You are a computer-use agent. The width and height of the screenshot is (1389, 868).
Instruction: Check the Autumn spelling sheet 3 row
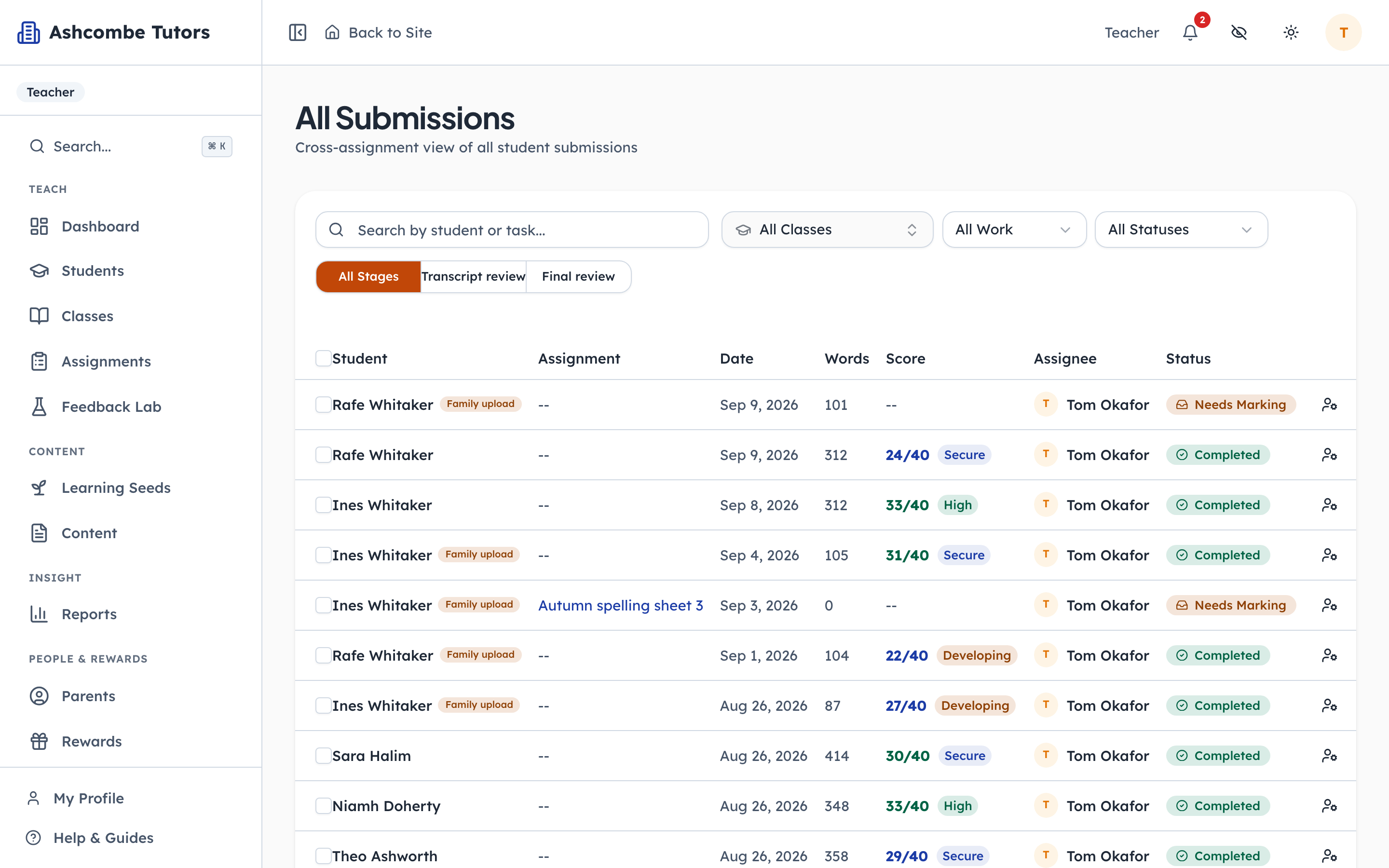pyautogui.click(x=323, y=605)
